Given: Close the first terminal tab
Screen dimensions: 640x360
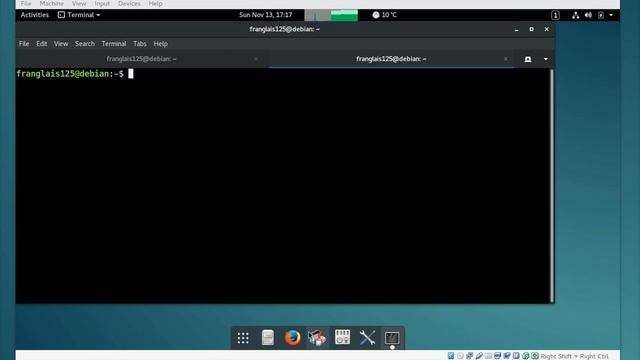Looking at the screenshot, I should [x=256, y=59].
